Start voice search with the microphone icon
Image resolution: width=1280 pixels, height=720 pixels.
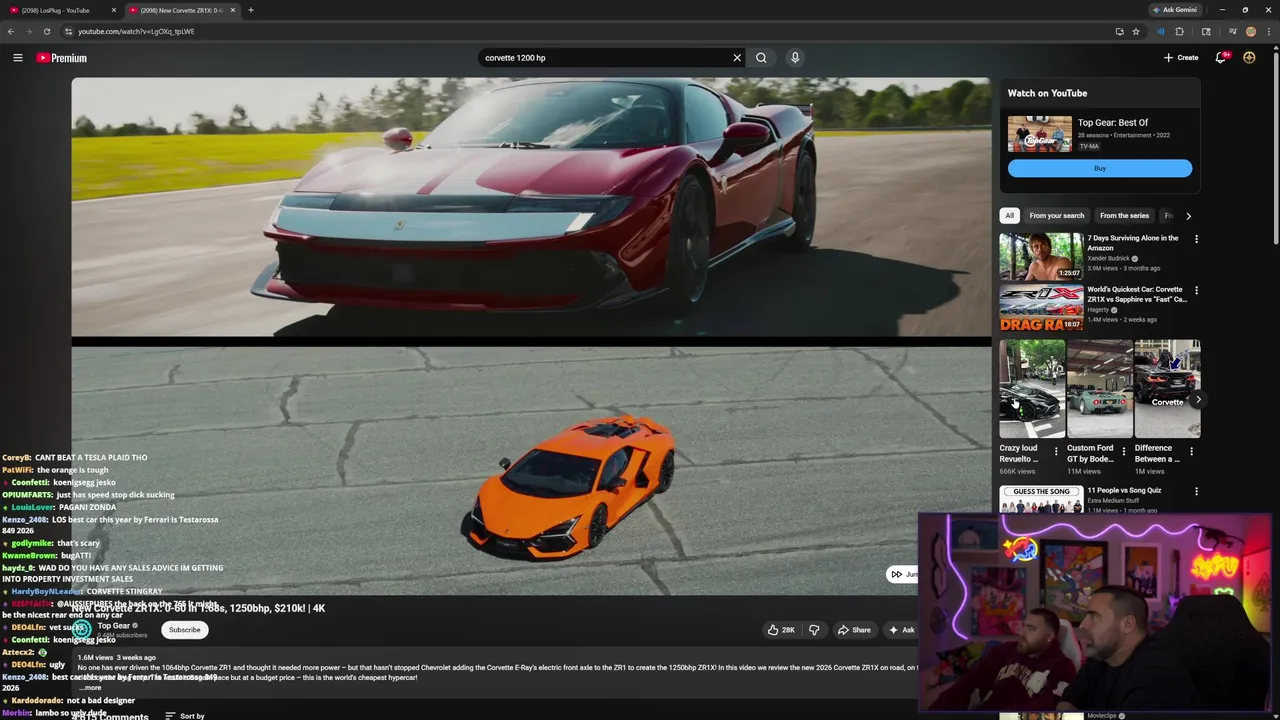pos(795,58)
